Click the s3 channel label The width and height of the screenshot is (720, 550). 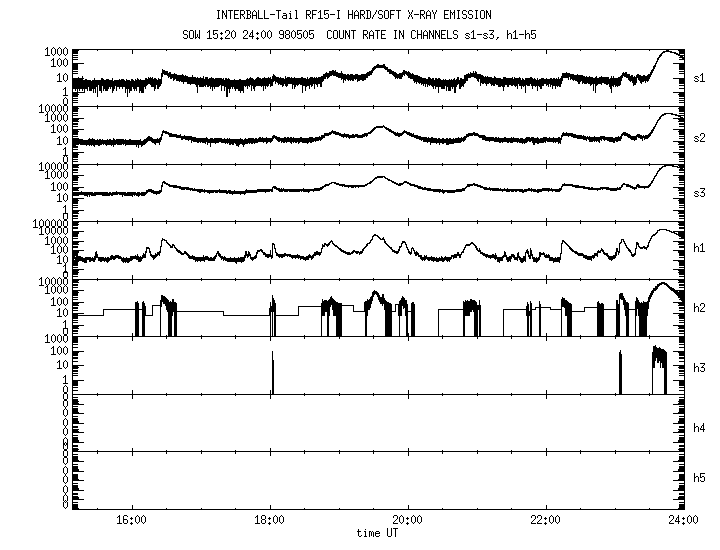[x=699, y=192]
